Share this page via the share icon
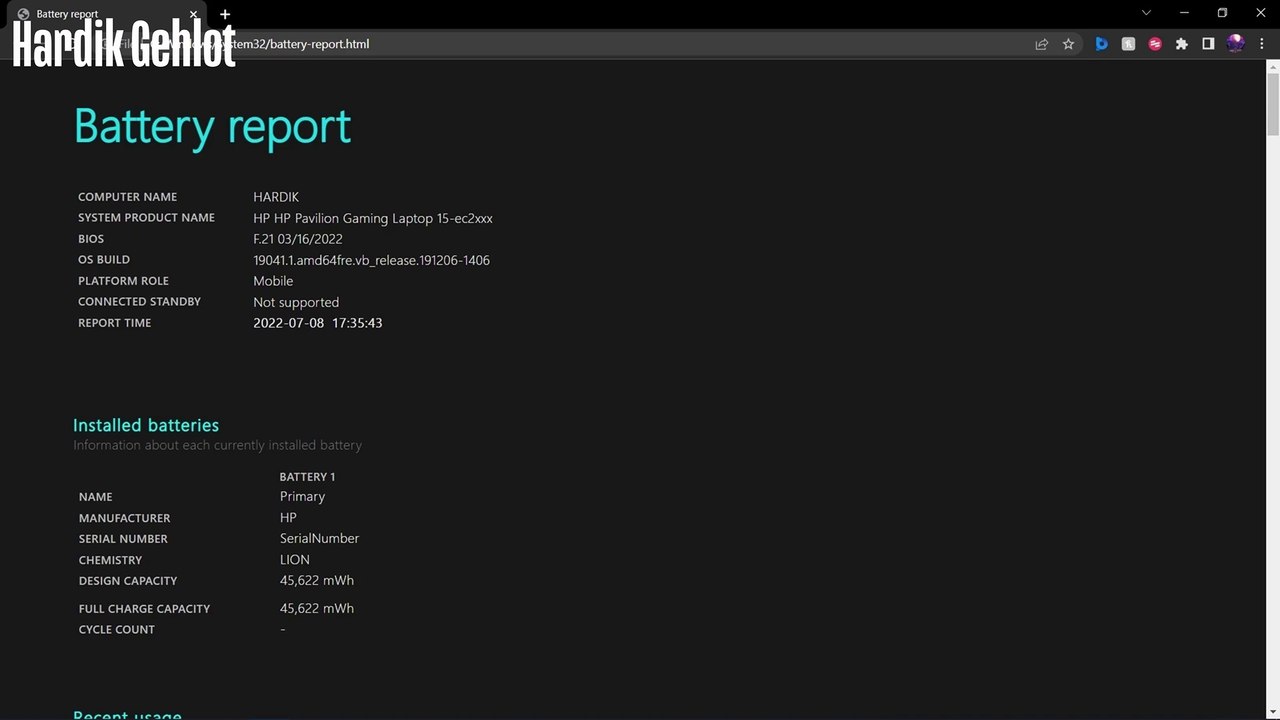The height and width of the screenshot is (720, 1280). point(1042,44)
